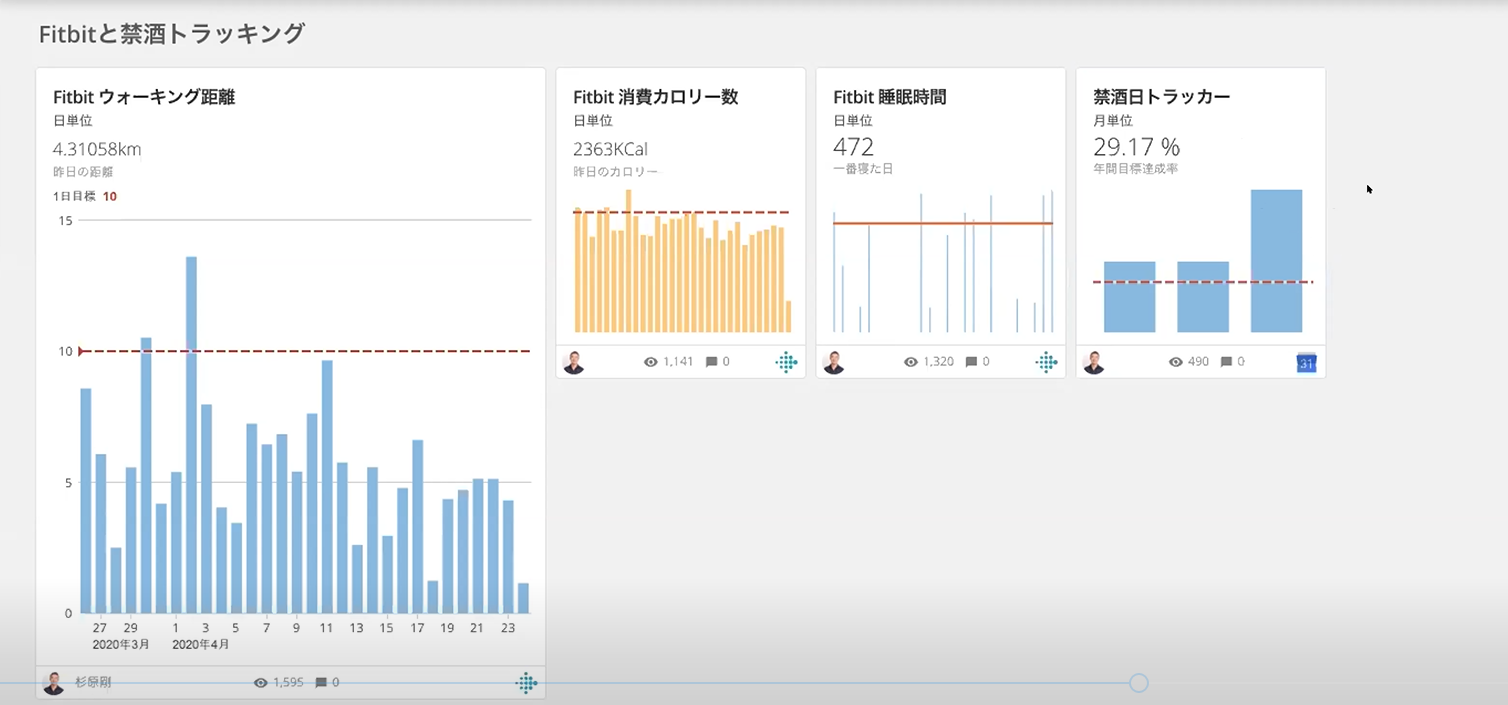Click user avatar on calories card
1508x705 pixels.
click(573, 362)
